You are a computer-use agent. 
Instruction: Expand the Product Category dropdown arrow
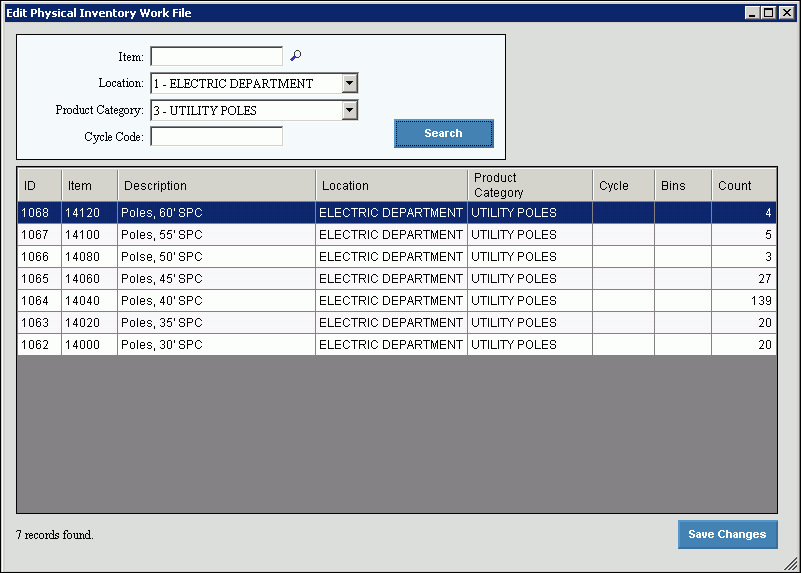[349, 111]
